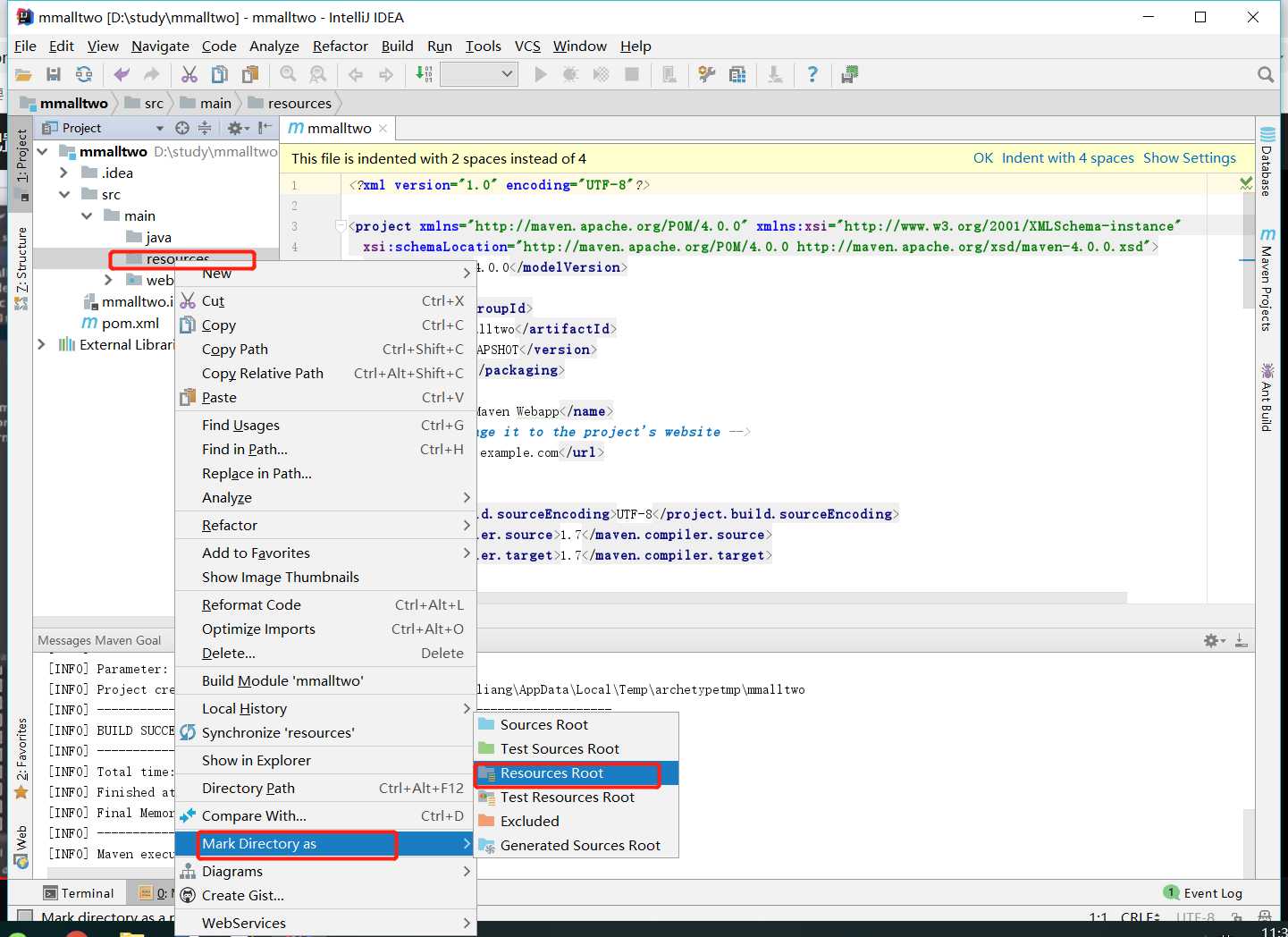Click Find Usages in context menu
The image size is (1288, 937).
pos(325,425)
